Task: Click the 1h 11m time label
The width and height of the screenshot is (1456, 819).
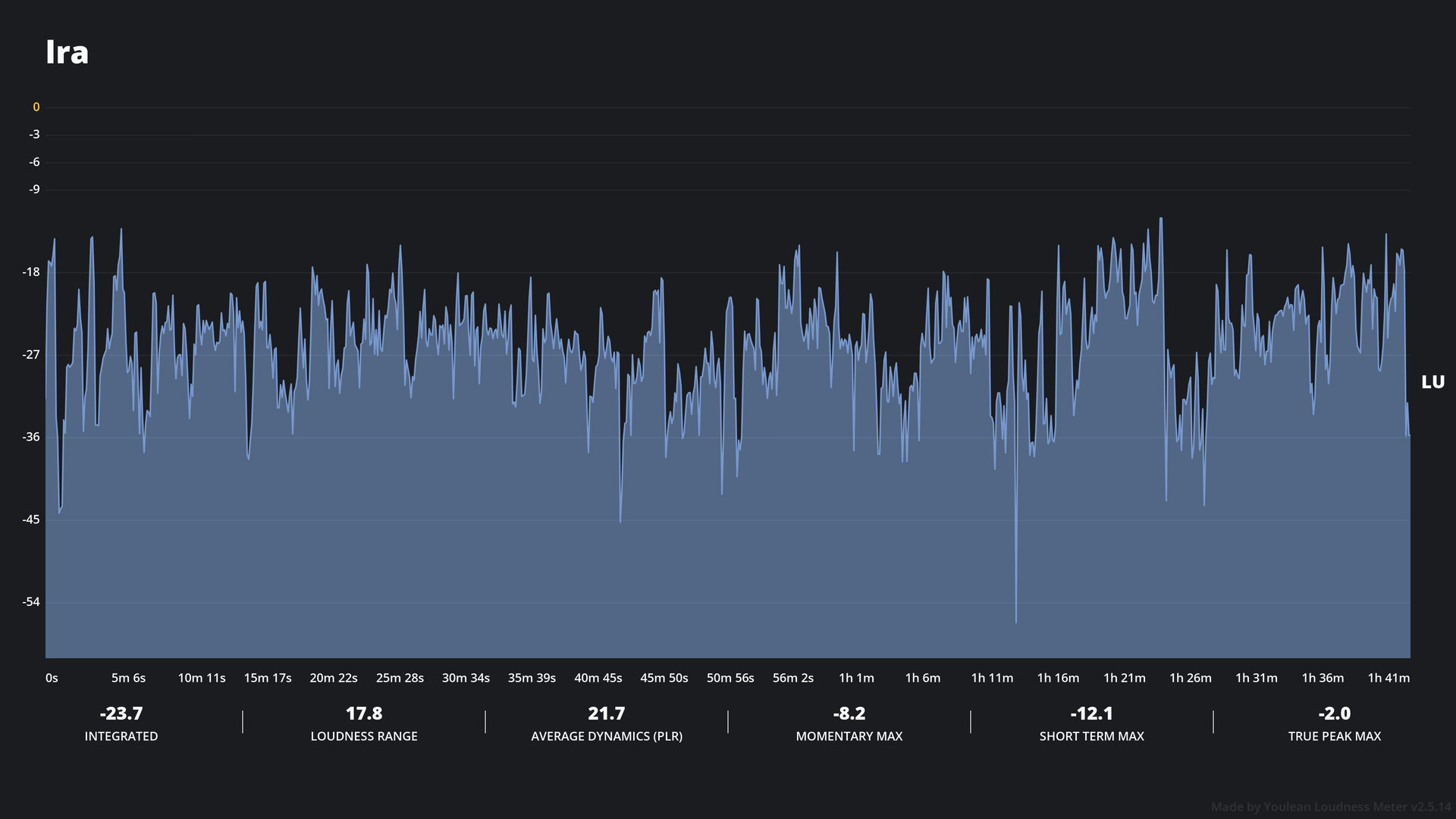Action: pos(992,678)
